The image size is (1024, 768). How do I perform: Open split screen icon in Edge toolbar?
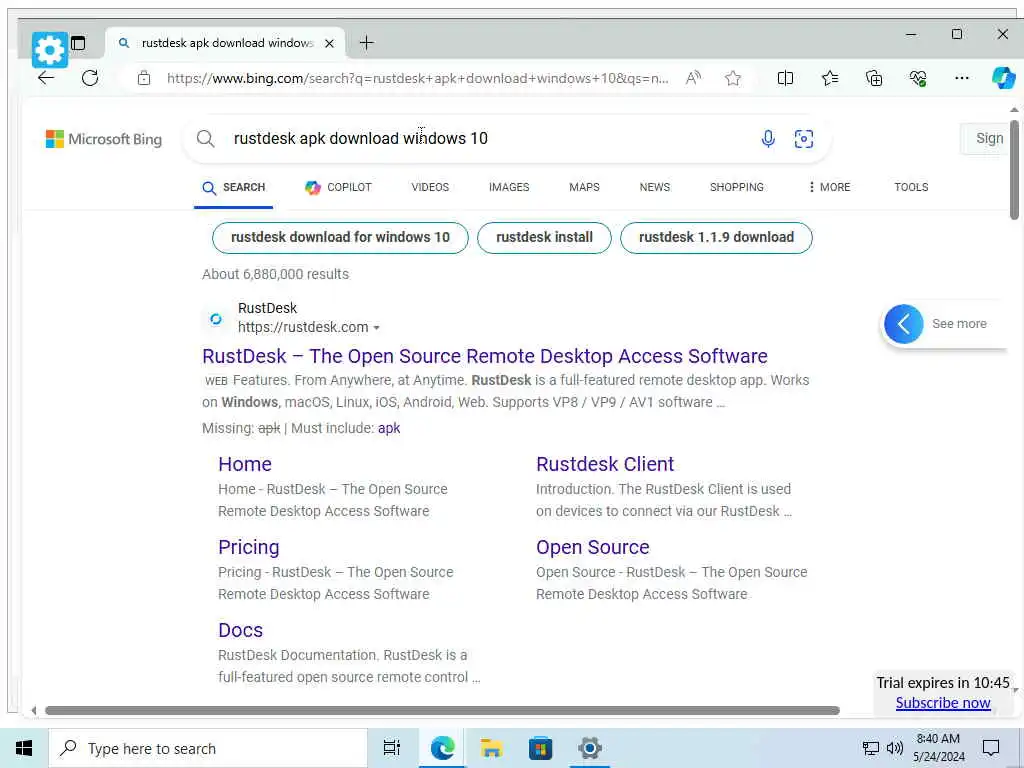(x=786, y=78)
